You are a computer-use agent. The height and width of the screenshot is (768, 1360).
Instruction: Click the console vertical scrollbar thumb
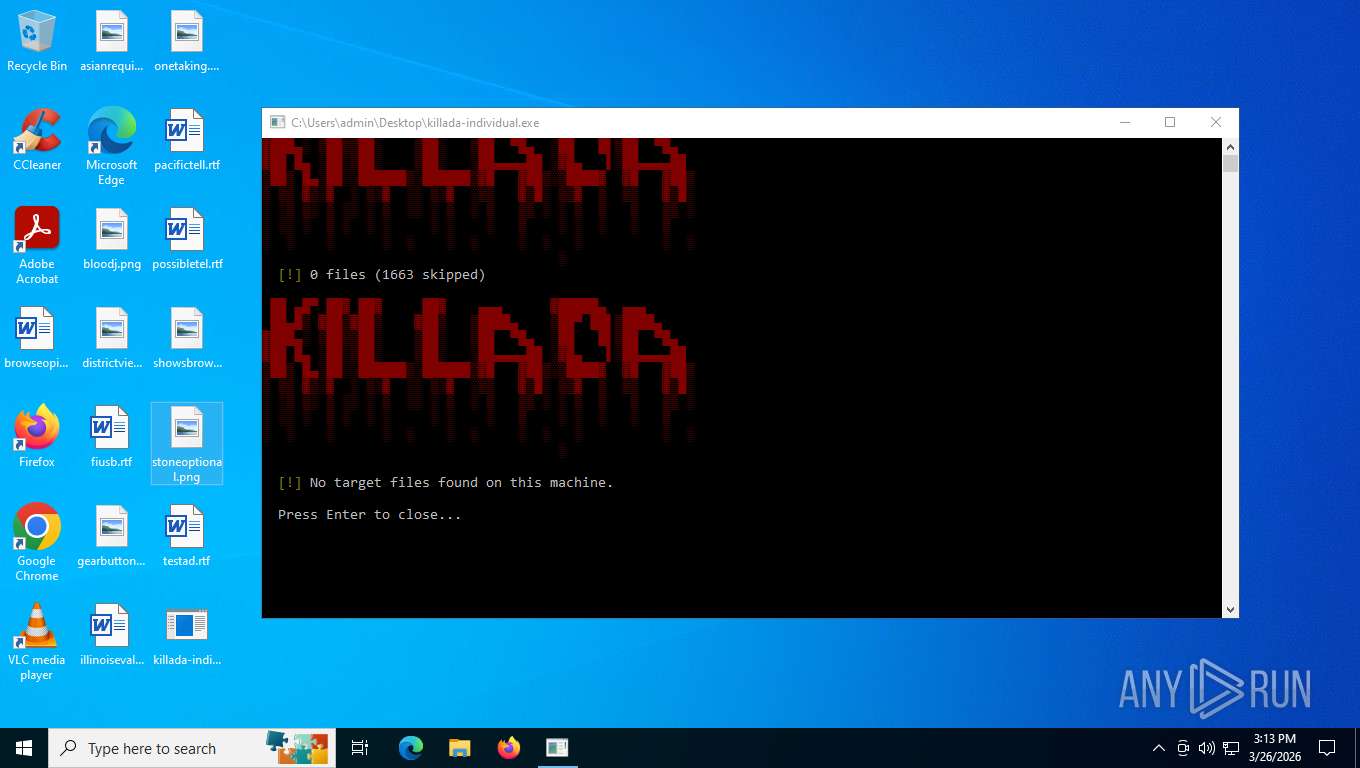1230,164
